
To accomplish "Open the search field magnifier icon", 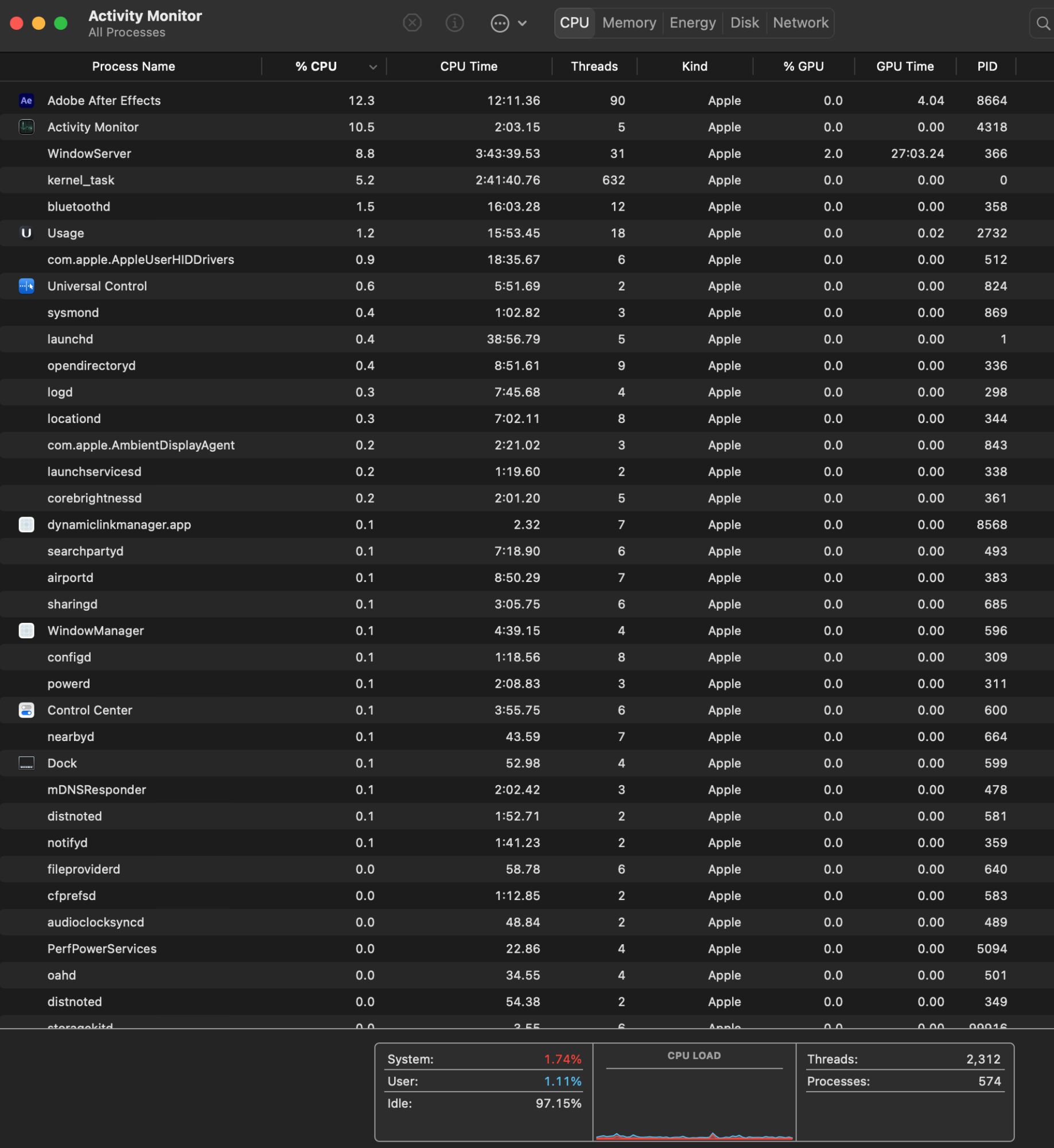I will [1043, 23].
